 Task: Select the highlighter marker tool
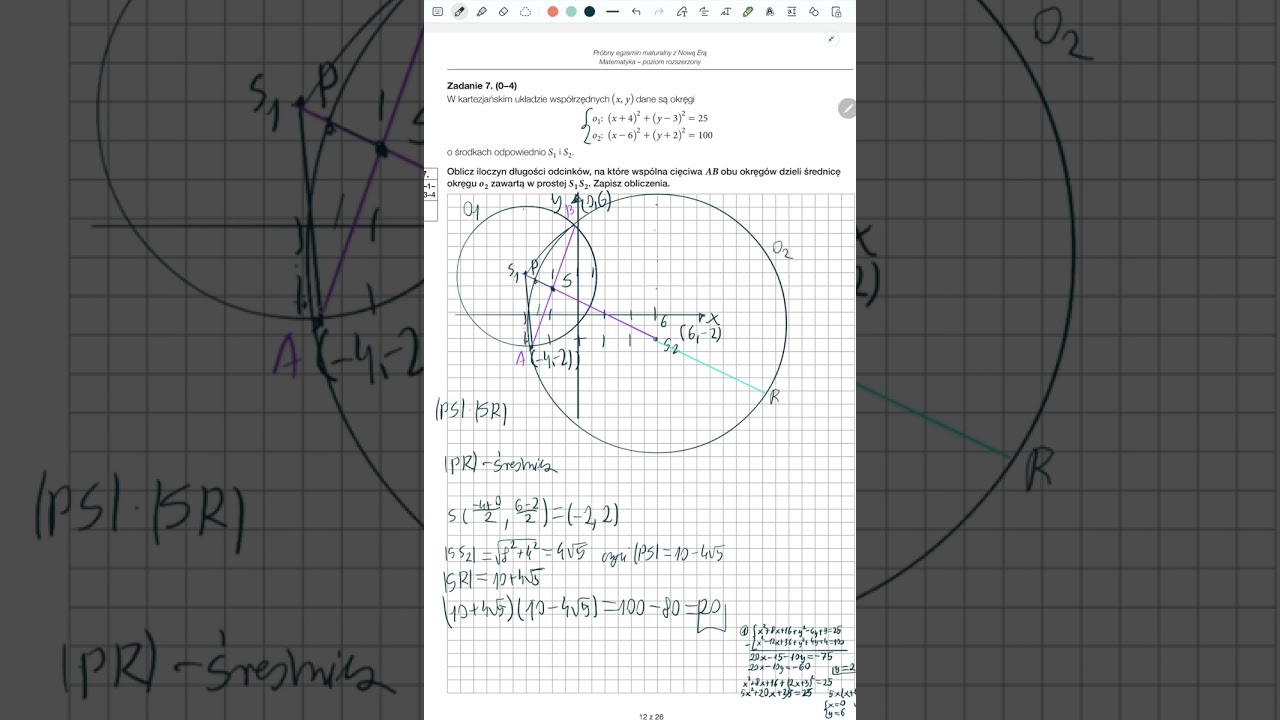point(481,11)
